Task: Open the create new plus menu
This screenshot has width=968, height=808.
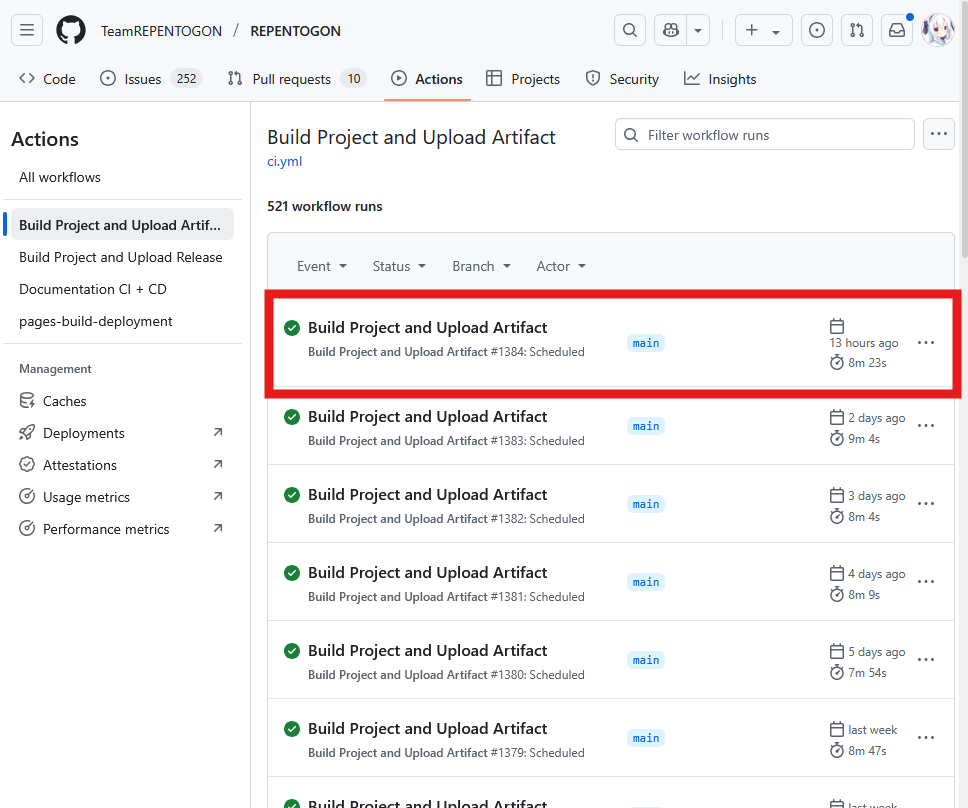Action: [x=764, y=30]
